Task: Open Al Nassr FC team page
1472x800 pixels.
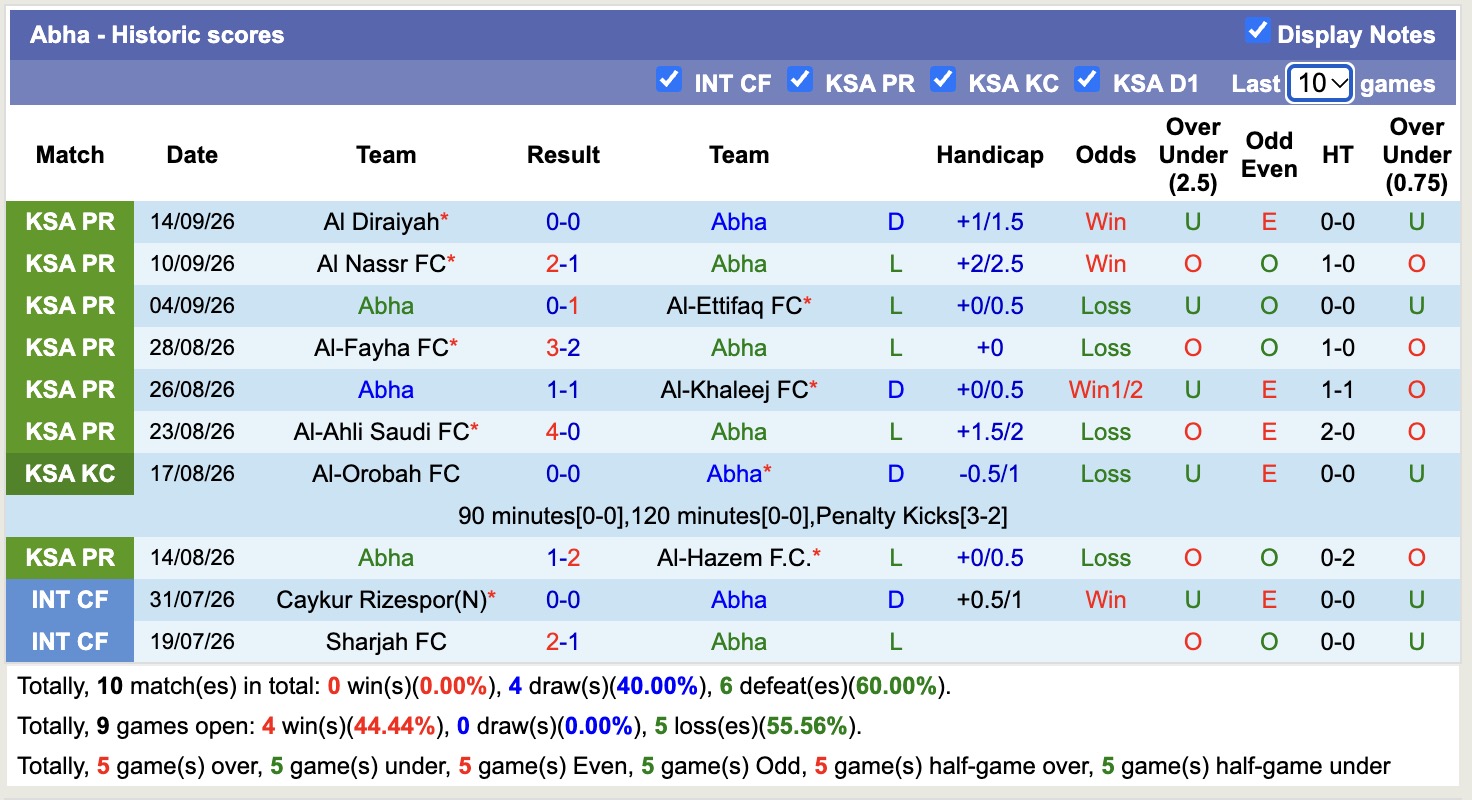Action: 381,264
